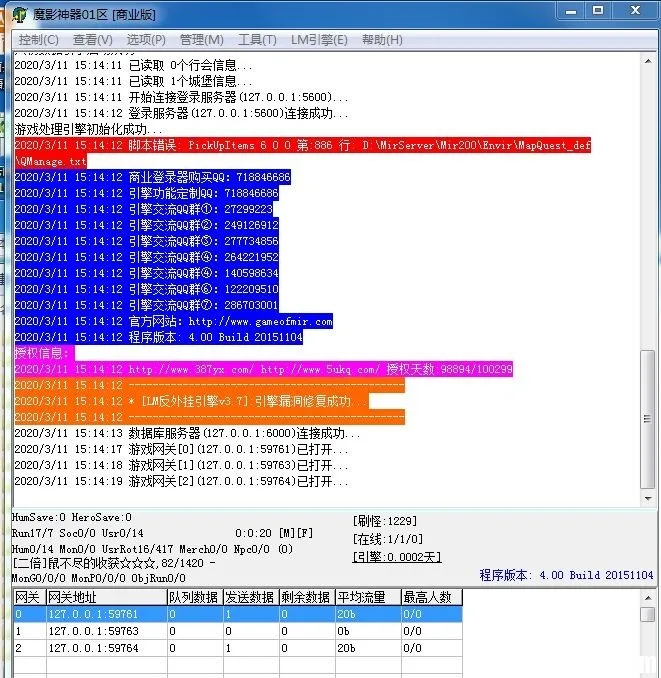Click the log panel scroll-down arrow
Viewport: 661px width, 678px height.
point(648,499)
